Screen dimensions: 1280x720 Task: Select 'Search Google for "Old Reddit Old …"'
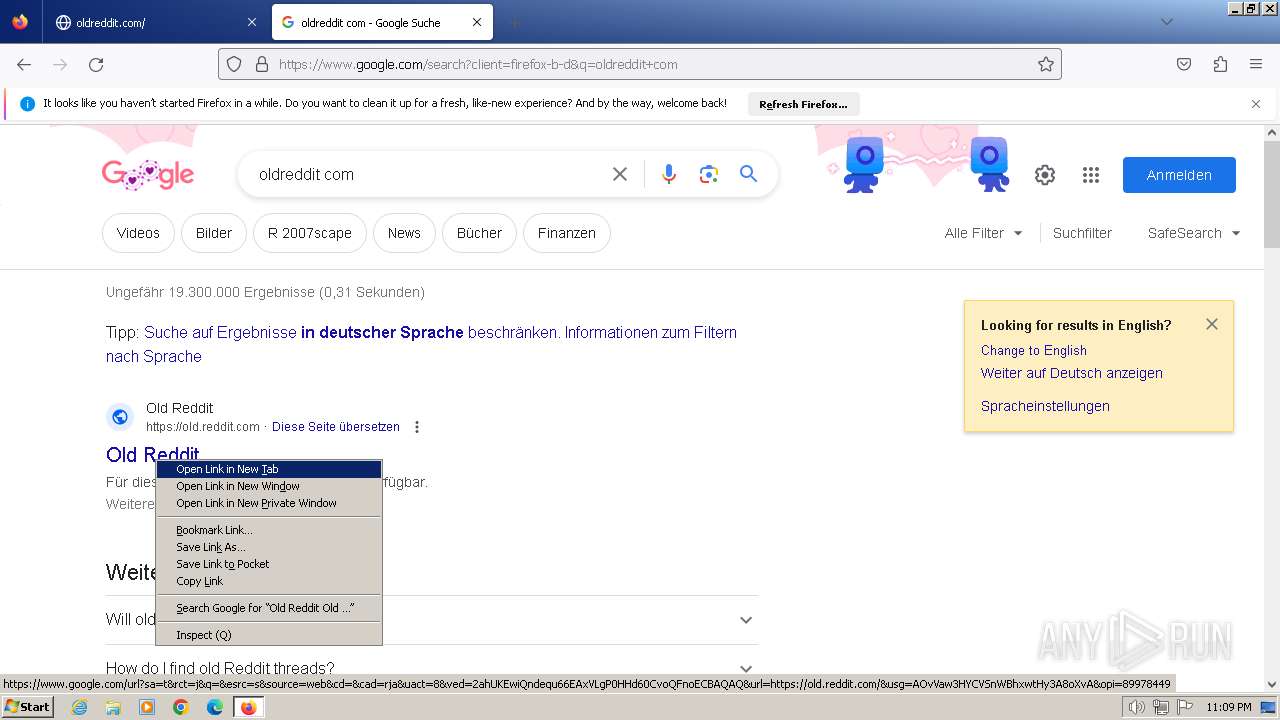(269, 608)
